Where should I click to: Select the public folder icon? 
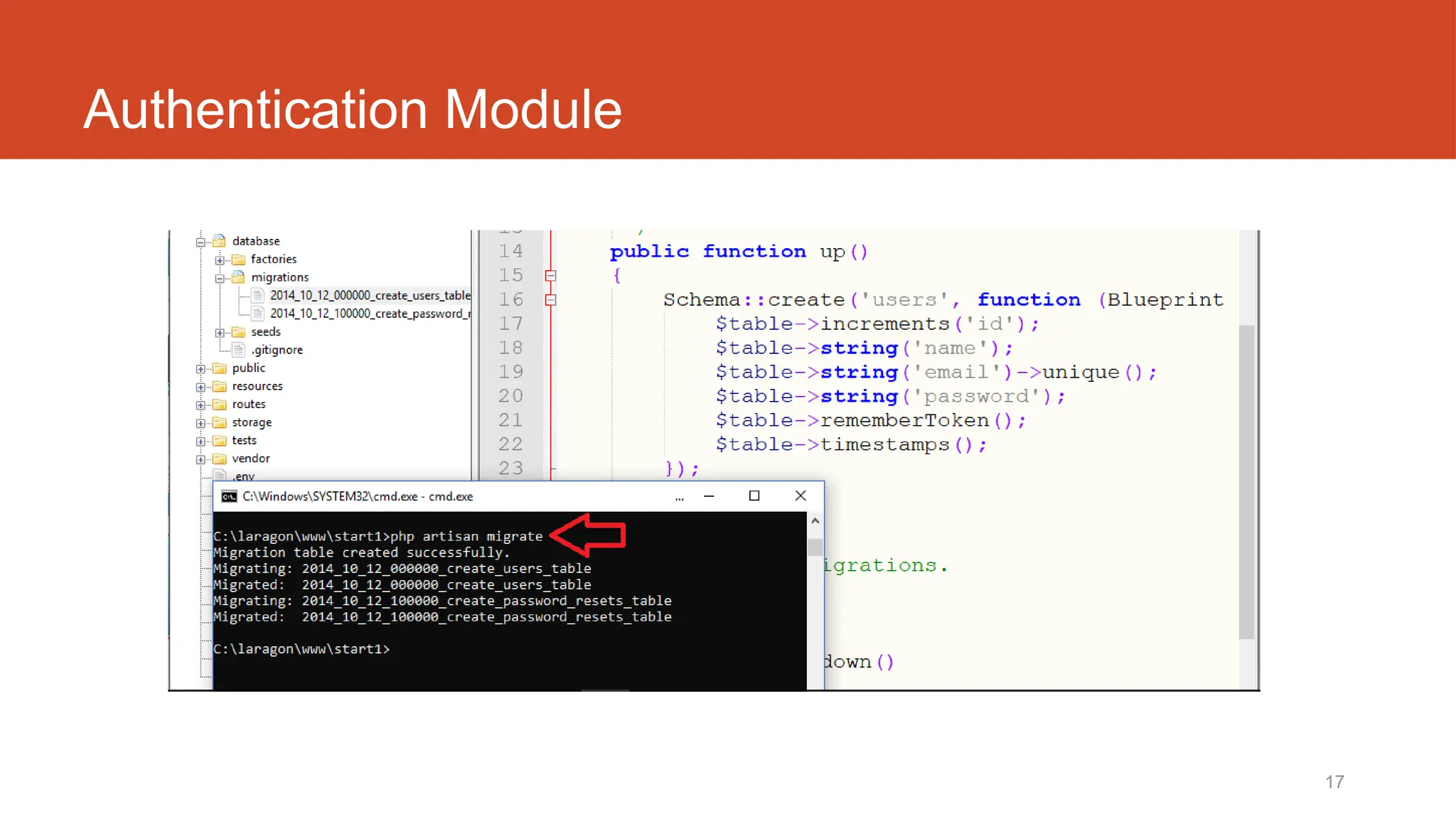(x=220, y=368)
